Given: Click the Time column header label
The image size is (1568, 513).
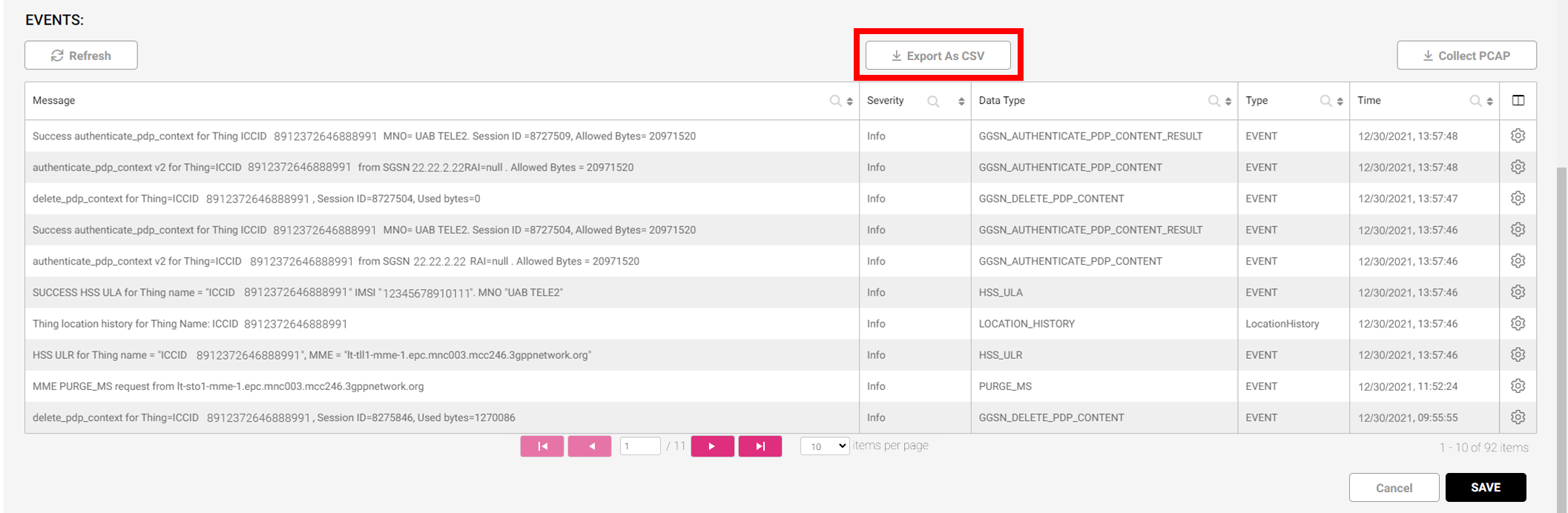Looking at the screenshot, I should click(x=1369, y=101).
